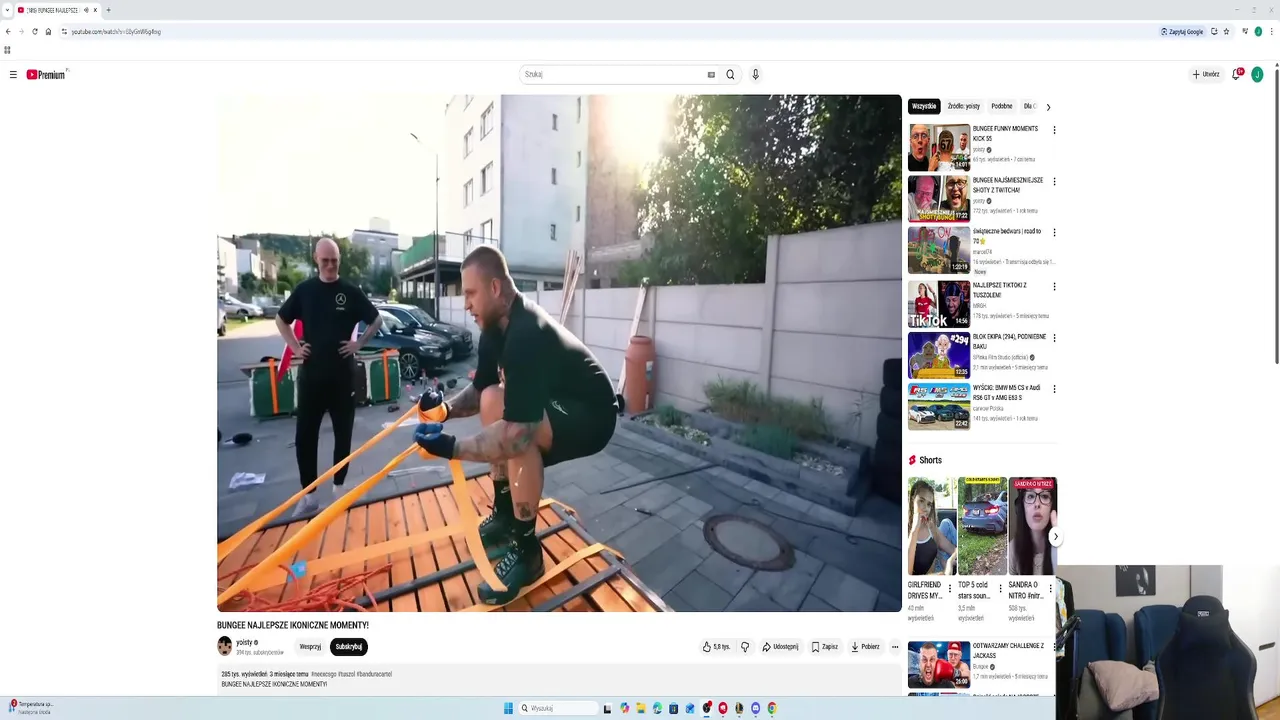
Task: Open the options menu for the świąteczne bedwars video
Action: click(1054, 233)
